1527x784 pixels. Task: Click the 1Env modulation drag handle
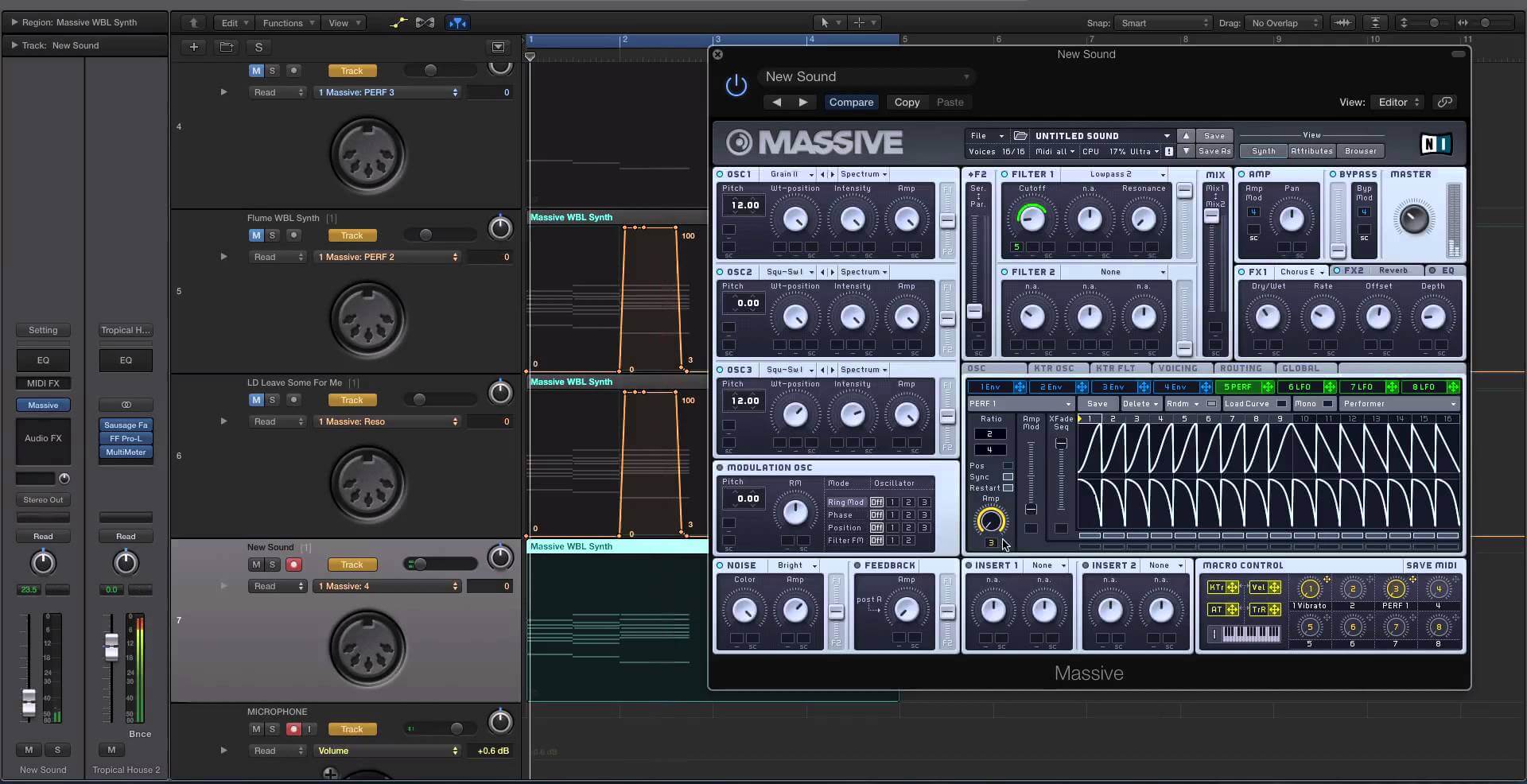[x=1020, y=387]
